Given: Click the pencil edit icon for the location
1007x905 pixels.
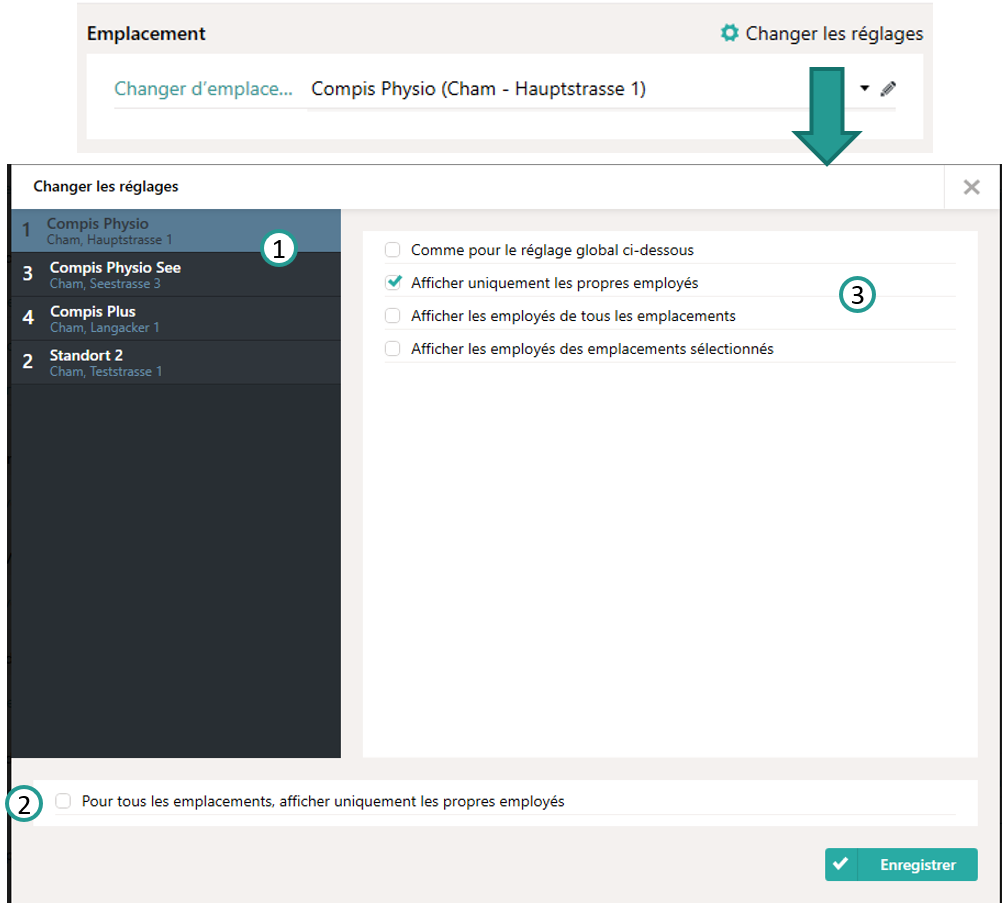Looking at the screenshot, I should [x=887, y=89].
